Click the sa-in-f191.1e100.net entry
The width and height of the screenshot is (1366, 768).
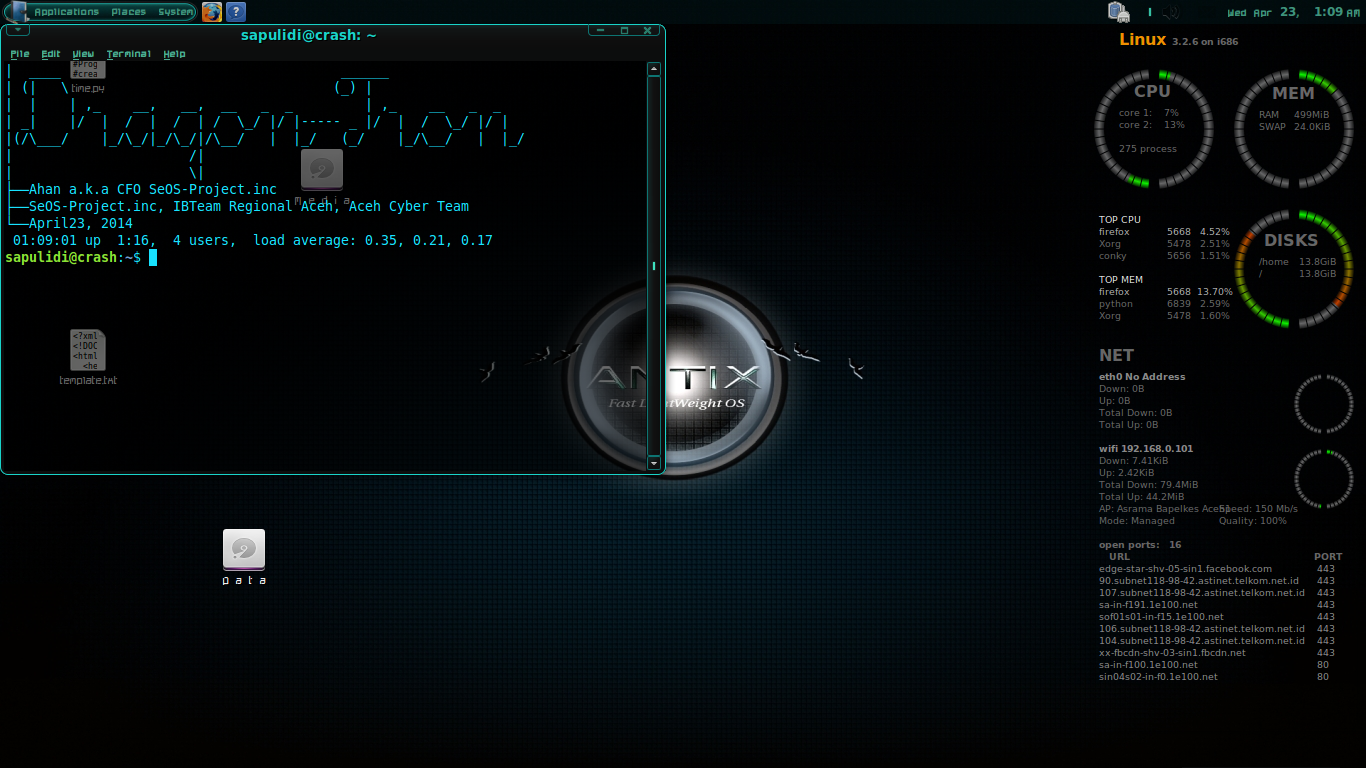[1148, 605]
